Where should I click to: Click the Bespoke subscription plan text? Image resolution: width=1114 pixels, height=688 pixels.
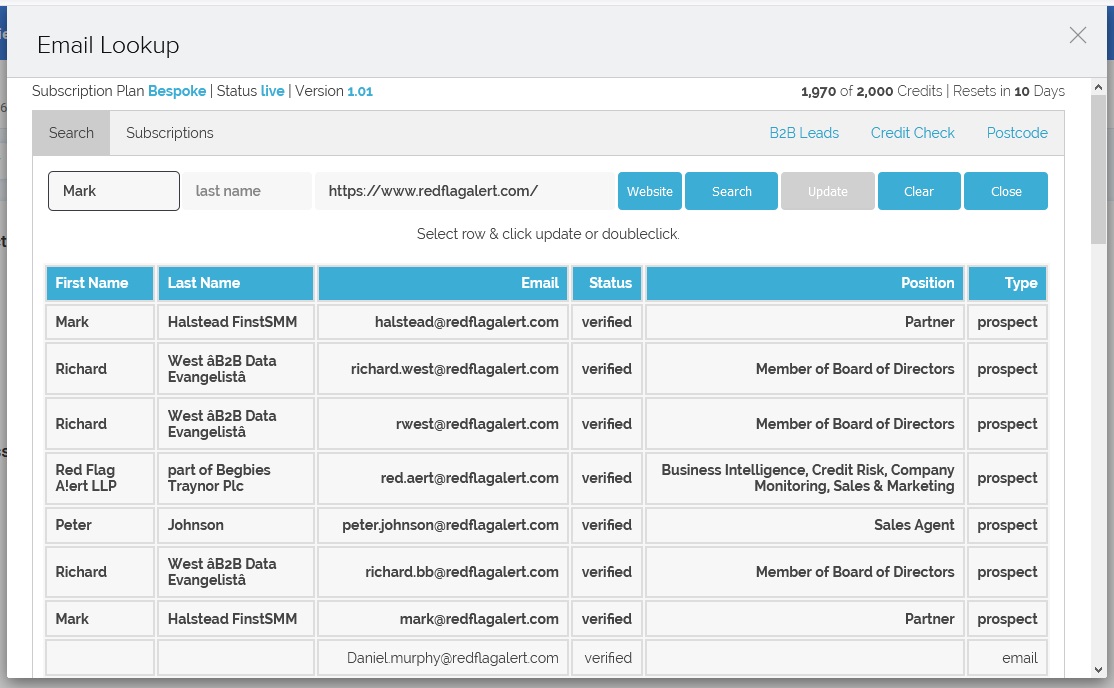177,91
